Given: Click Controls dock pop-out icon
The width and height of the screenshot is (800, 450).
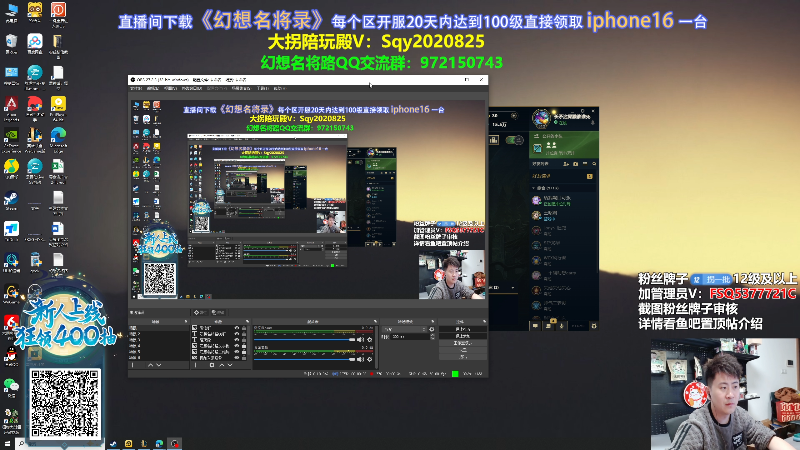Looking at the screenshot, I should coord(484,321).
